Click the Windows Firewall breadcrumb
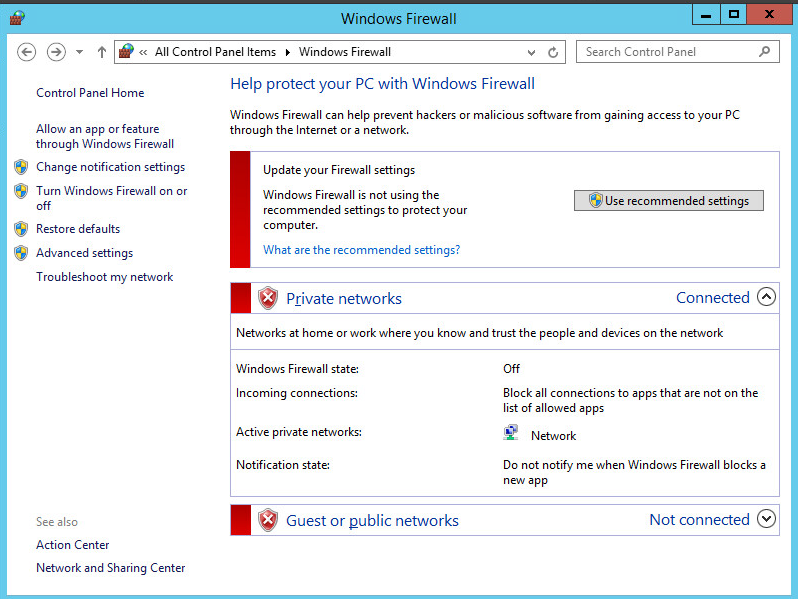The image size is (798, 599). pyautogui.click(x=345, y=52)
